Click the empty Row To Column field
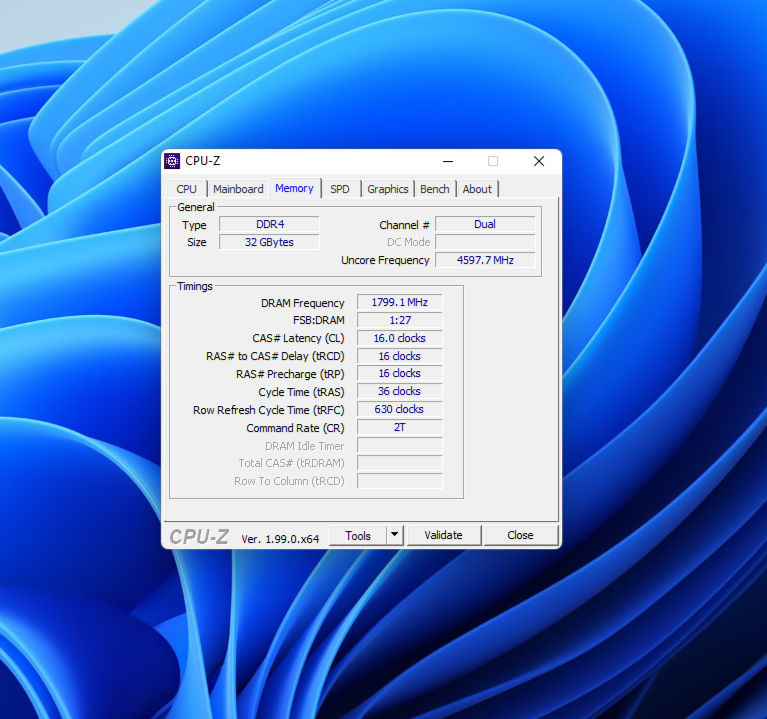This screenshot has height=719, width=767. coord(400,481)
